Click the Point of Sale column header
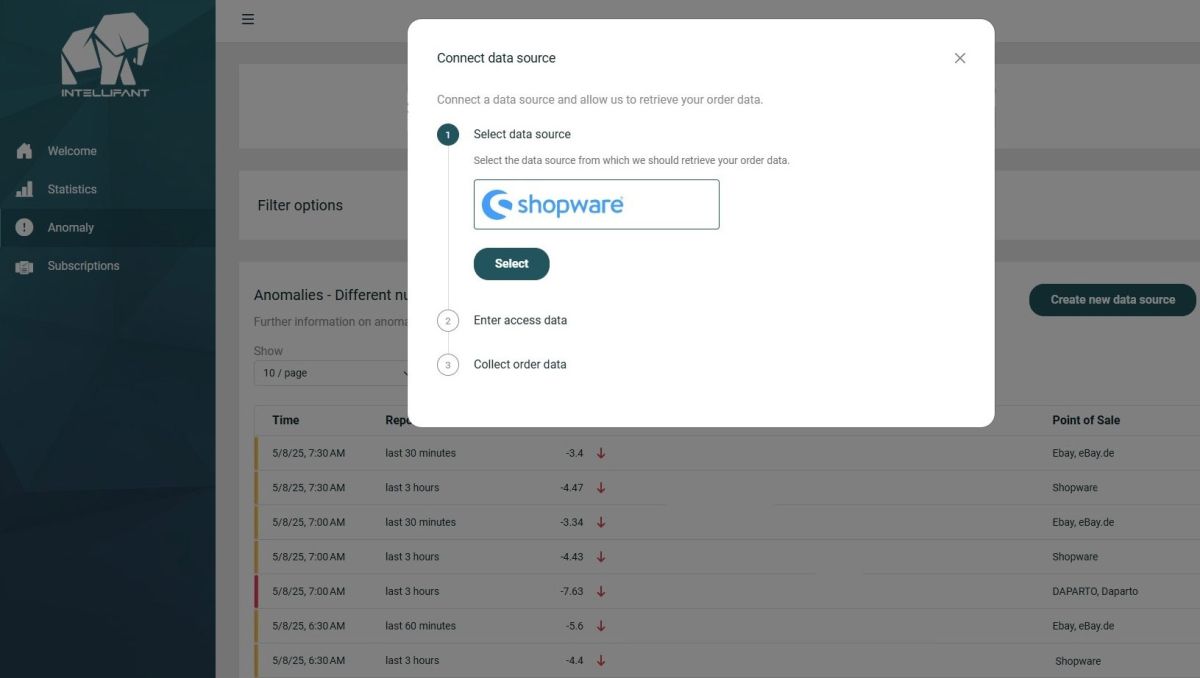1200x678 pixels. pyautogui.click(x=1085, y=420)
